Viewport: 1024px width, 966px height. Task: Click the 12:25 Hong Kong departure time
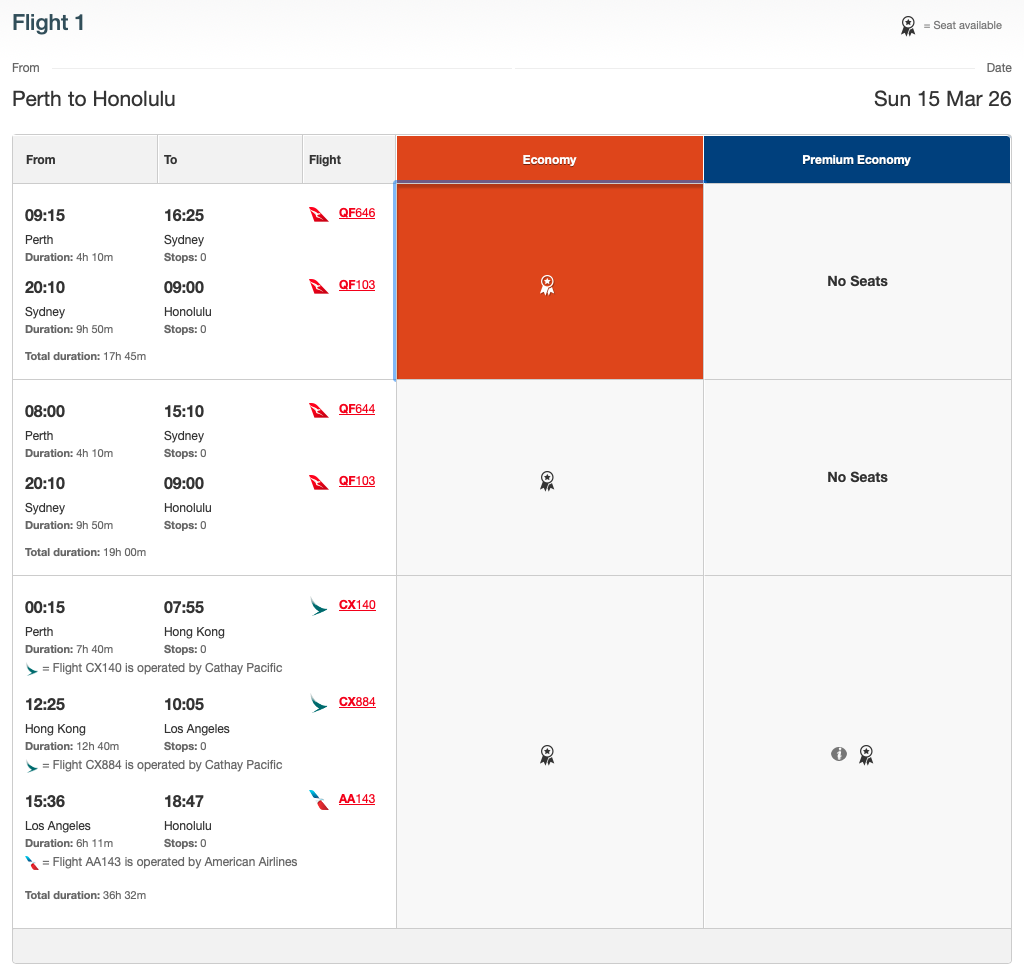[x=45, y=704]
